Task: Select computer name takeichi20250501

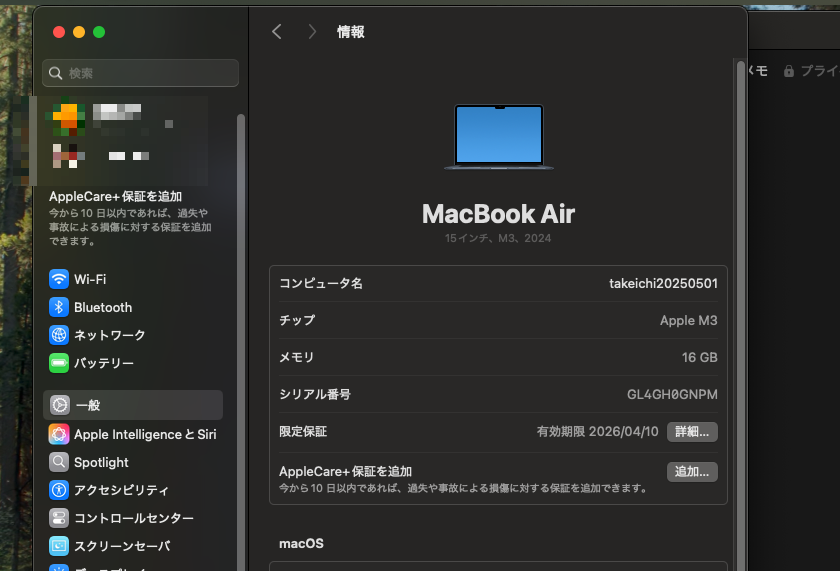Action: coord(663,283)
